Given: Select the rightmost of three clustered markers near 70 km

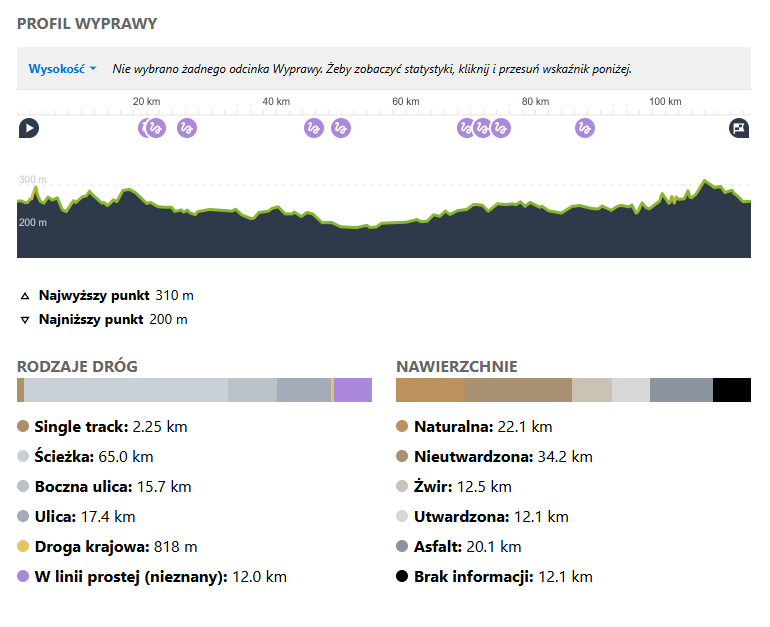Looking at the screenshot, I should click(502, 127).
